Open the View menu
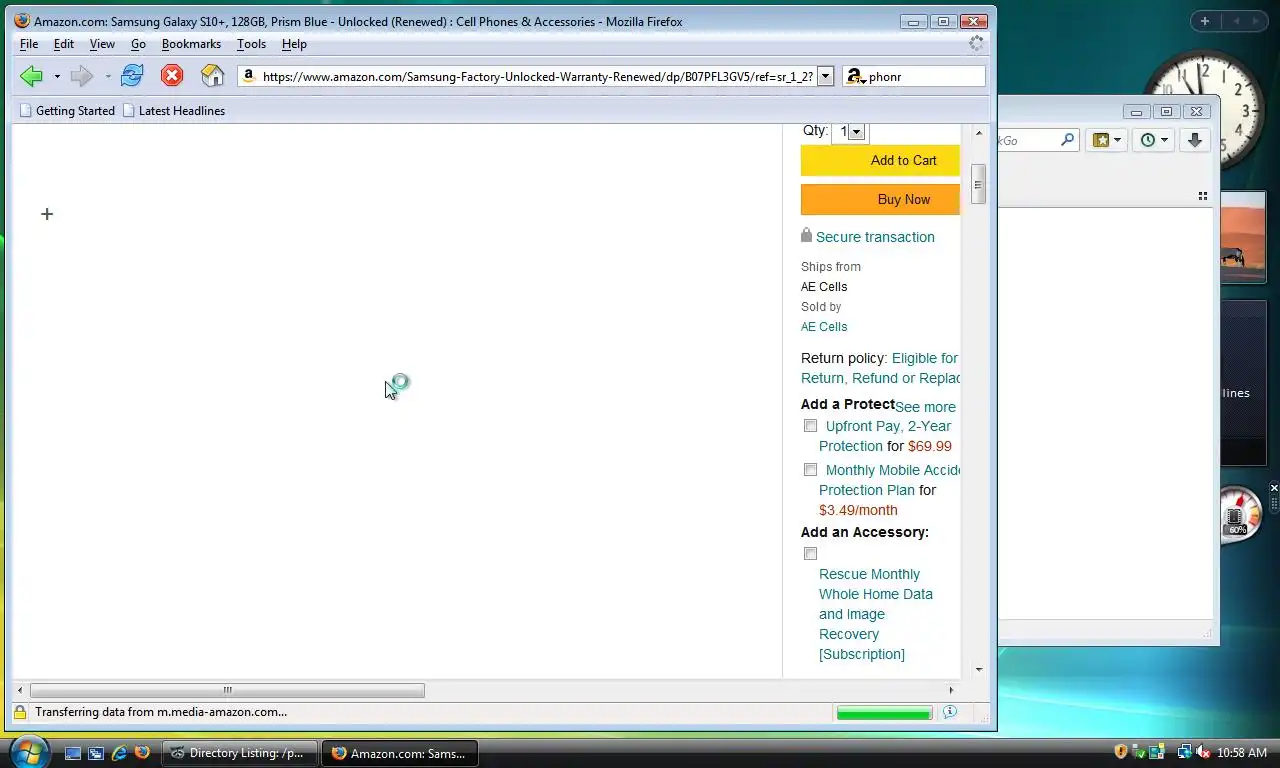This screenshot has width=1280, height=768. 102,44
